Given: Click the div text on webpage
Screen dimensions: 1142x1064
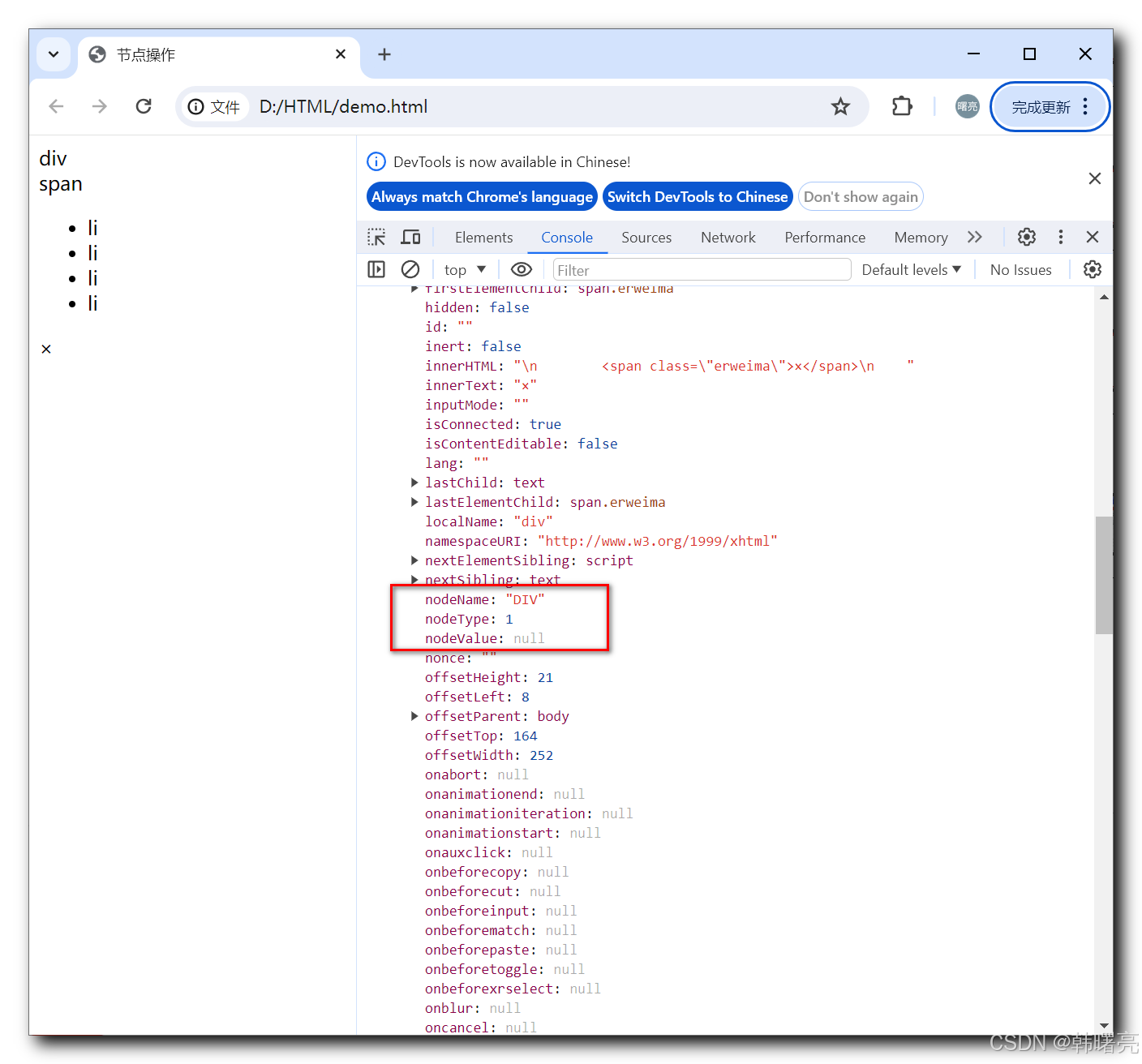Looking at the screenshot, I should (54, 158).
